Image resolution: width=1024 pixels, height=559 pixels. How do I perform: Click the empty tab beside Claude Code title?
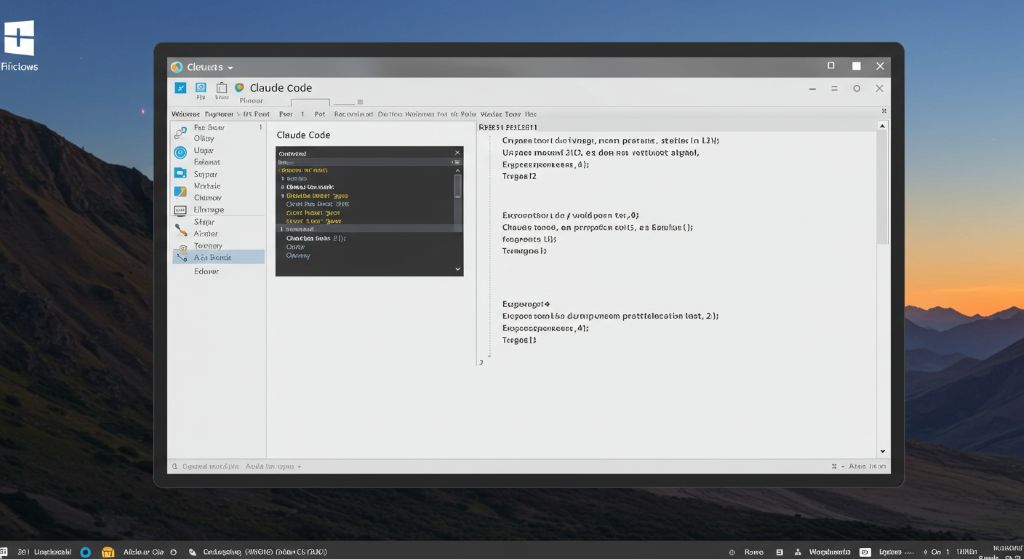point(309,102)
